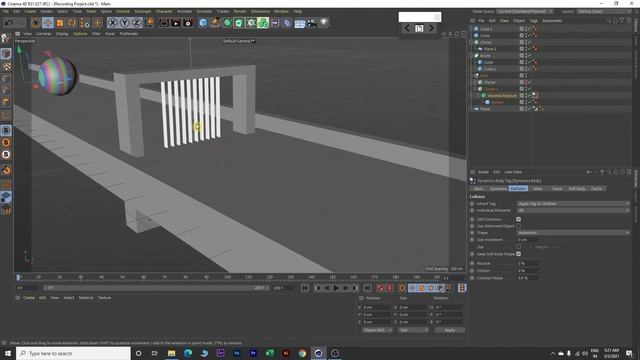The image size is (640, 360).
Task: Open Edit Render Settings icon
Action: [x=188, y=23]
